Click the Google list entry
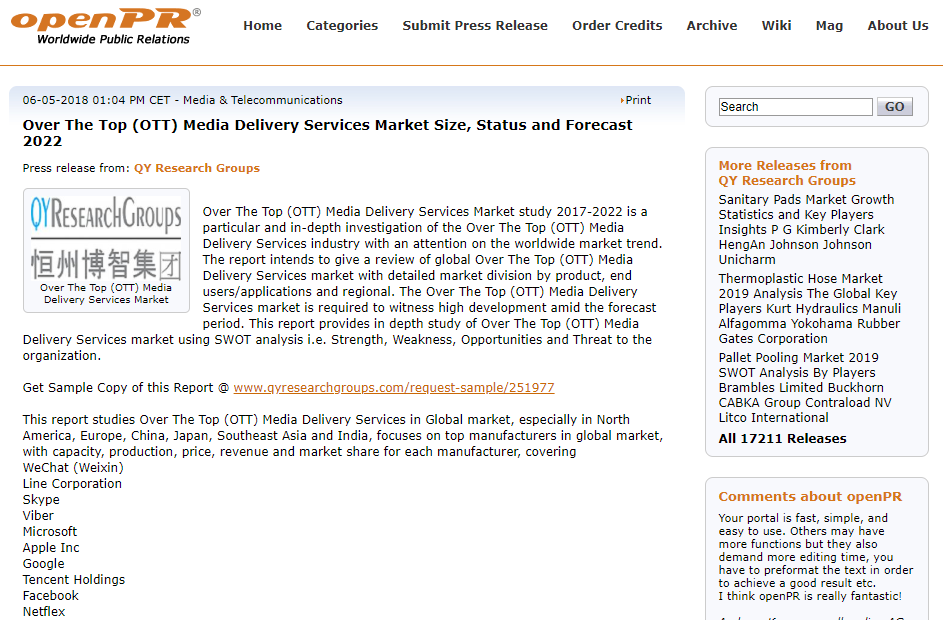Image resolution: width=943 pixels, height=620 pixels. [43, 563]
